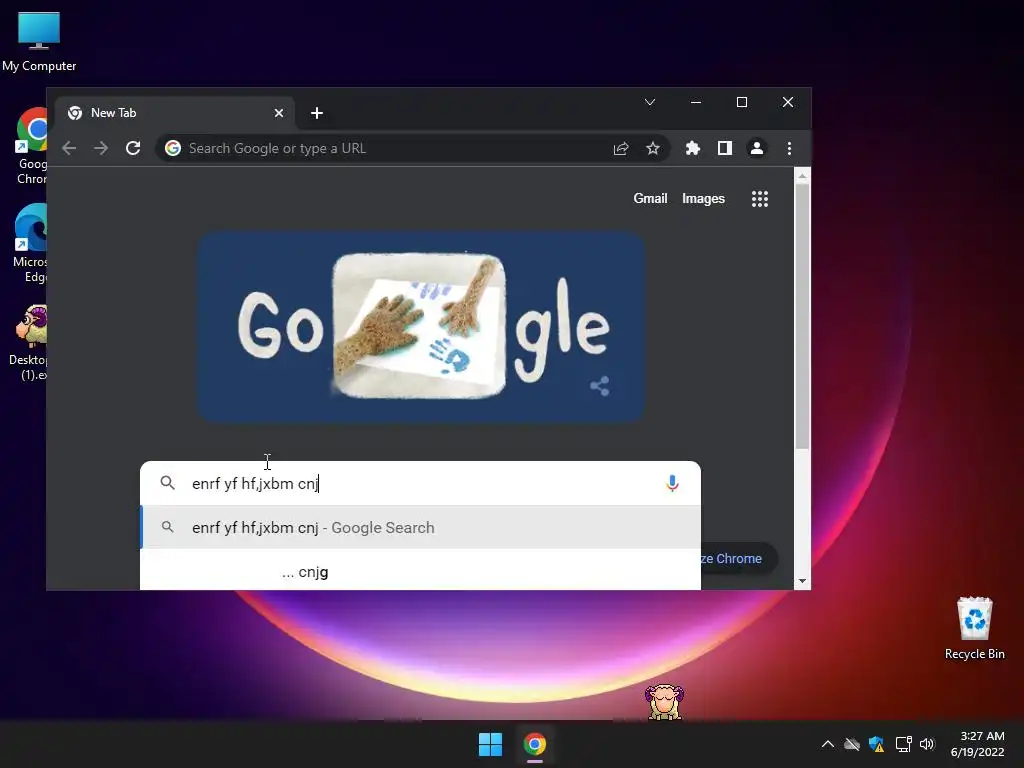Share this page from the address bar
1024x768 pixels.
(620, 148)
